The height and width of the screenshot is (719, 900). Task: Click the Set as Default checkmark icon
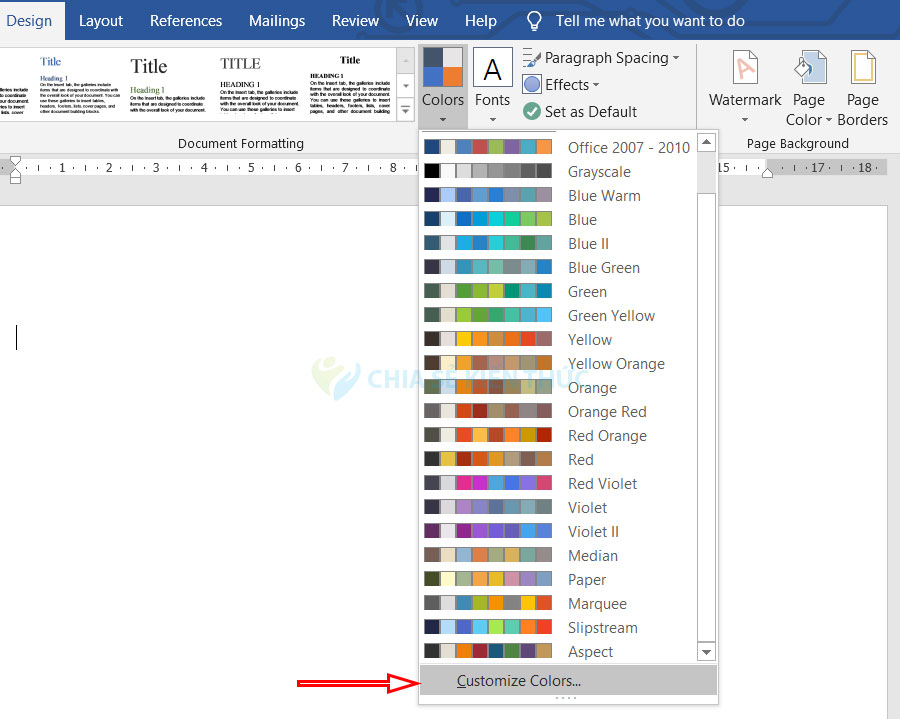(x=532, y=112)
